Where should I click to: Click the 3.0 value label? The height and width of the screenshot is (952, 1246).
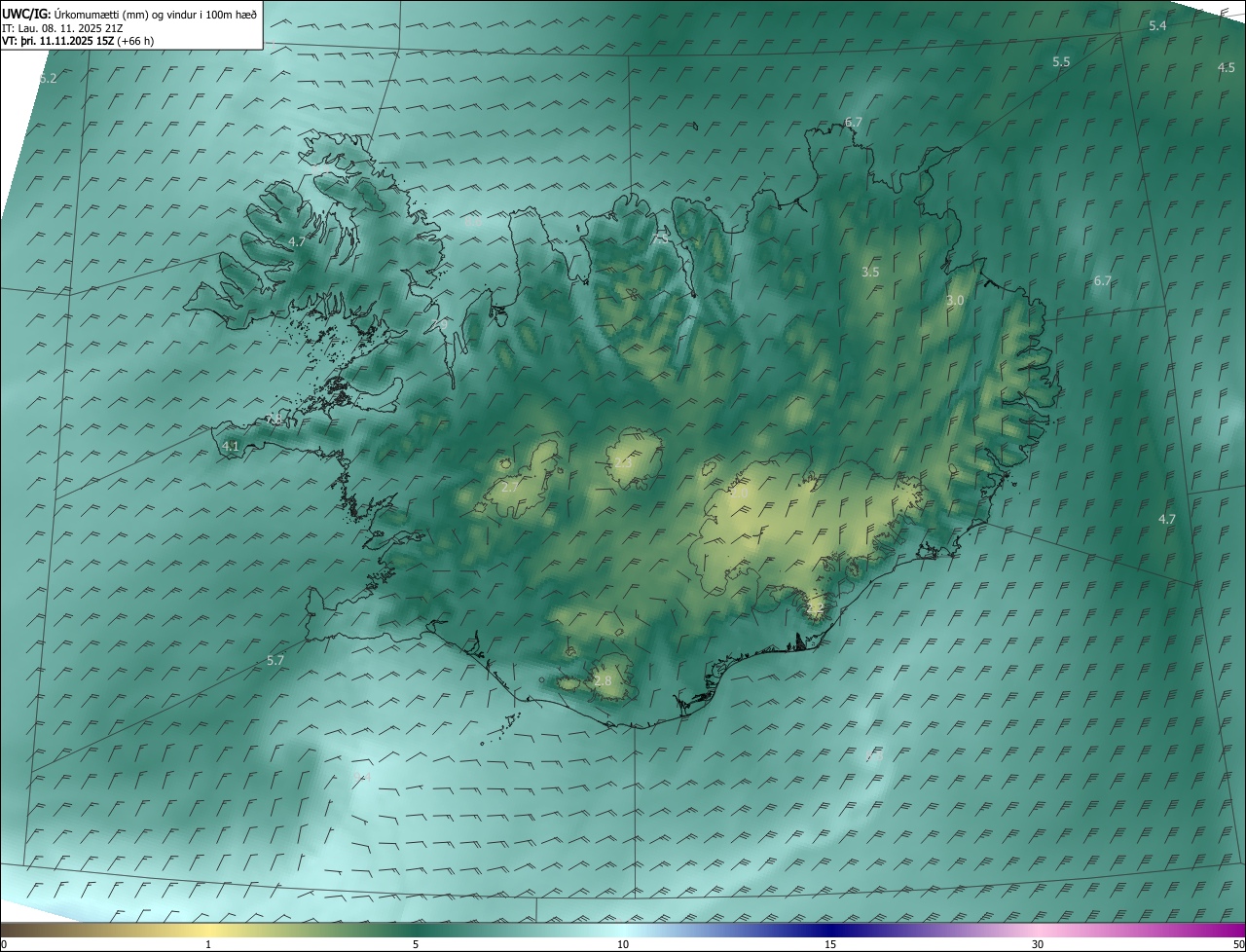[955, 302]
